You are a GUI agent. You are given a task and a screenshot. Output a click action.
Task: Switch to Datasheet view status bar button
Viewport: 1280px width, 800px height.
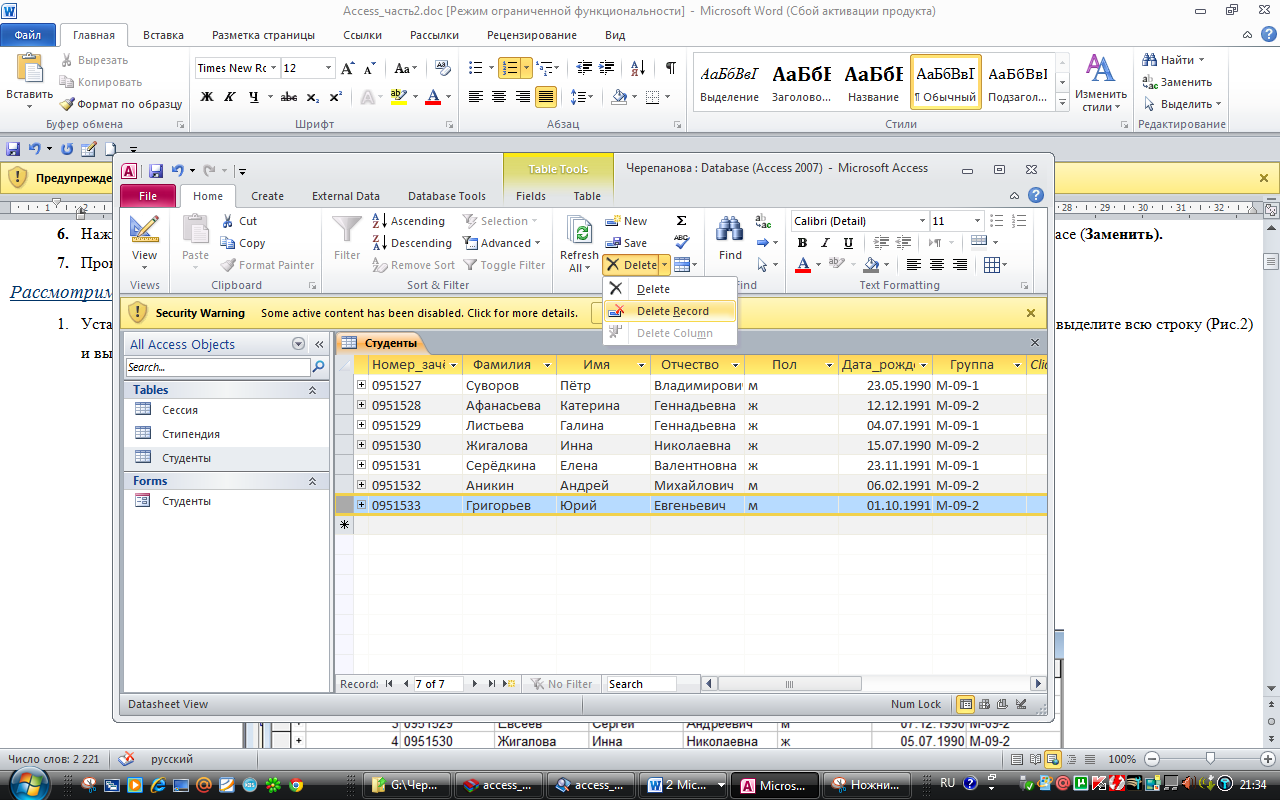965,704
